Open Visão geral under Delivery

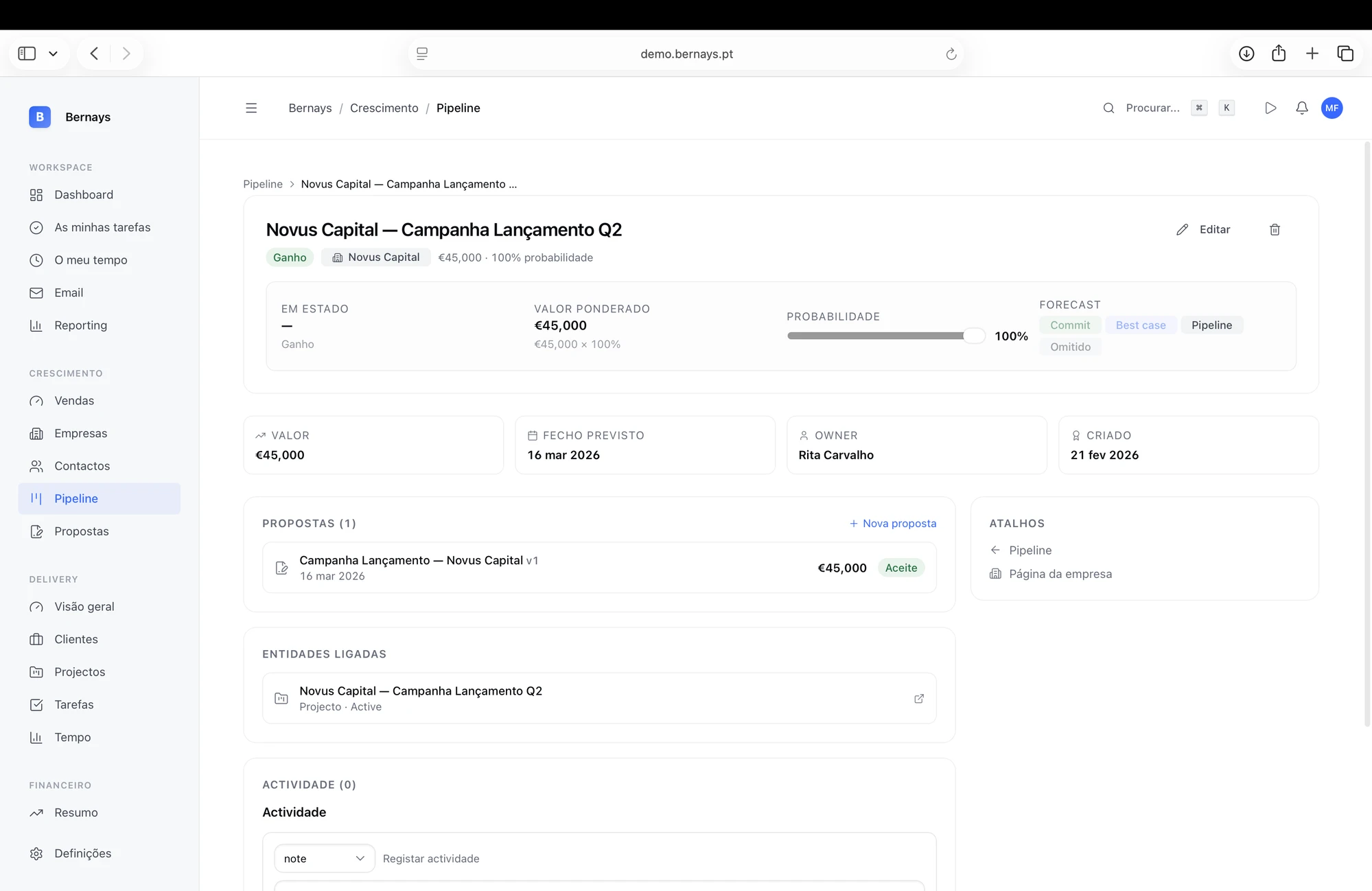tap(100, 607)
